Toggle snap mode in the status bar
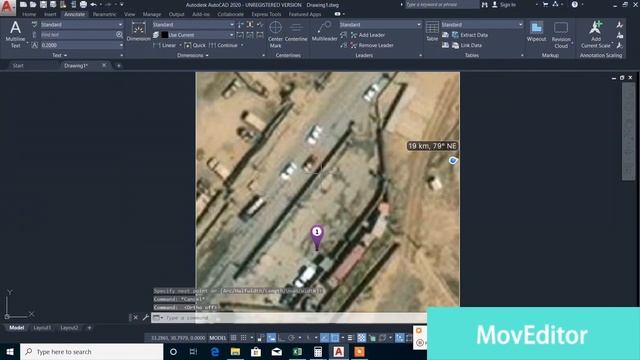640x360 pixels. 244,338
